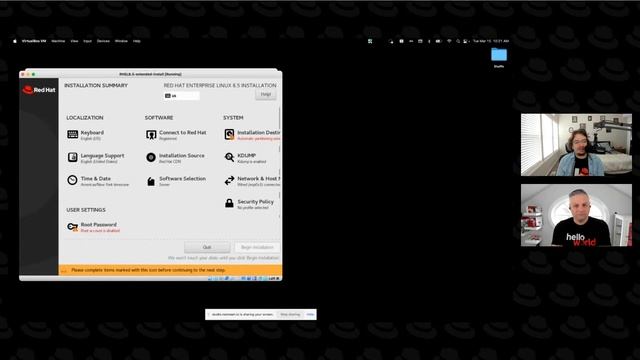This screenshot has height=360, width=640.
Task: Open the Input menu
Action: pos(87,41)
